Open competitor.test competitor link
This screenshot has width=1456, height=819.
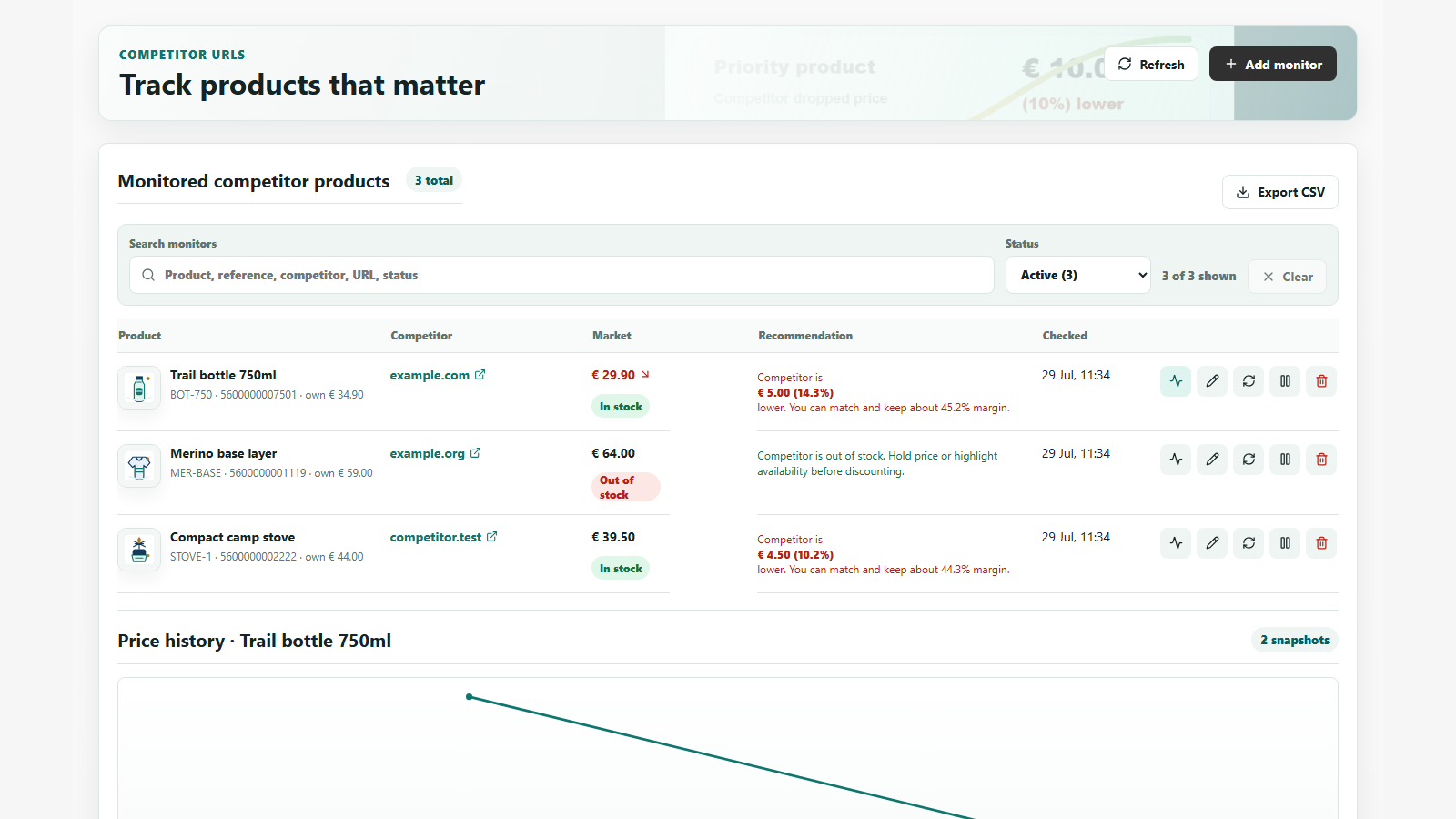tap(443, 537)
